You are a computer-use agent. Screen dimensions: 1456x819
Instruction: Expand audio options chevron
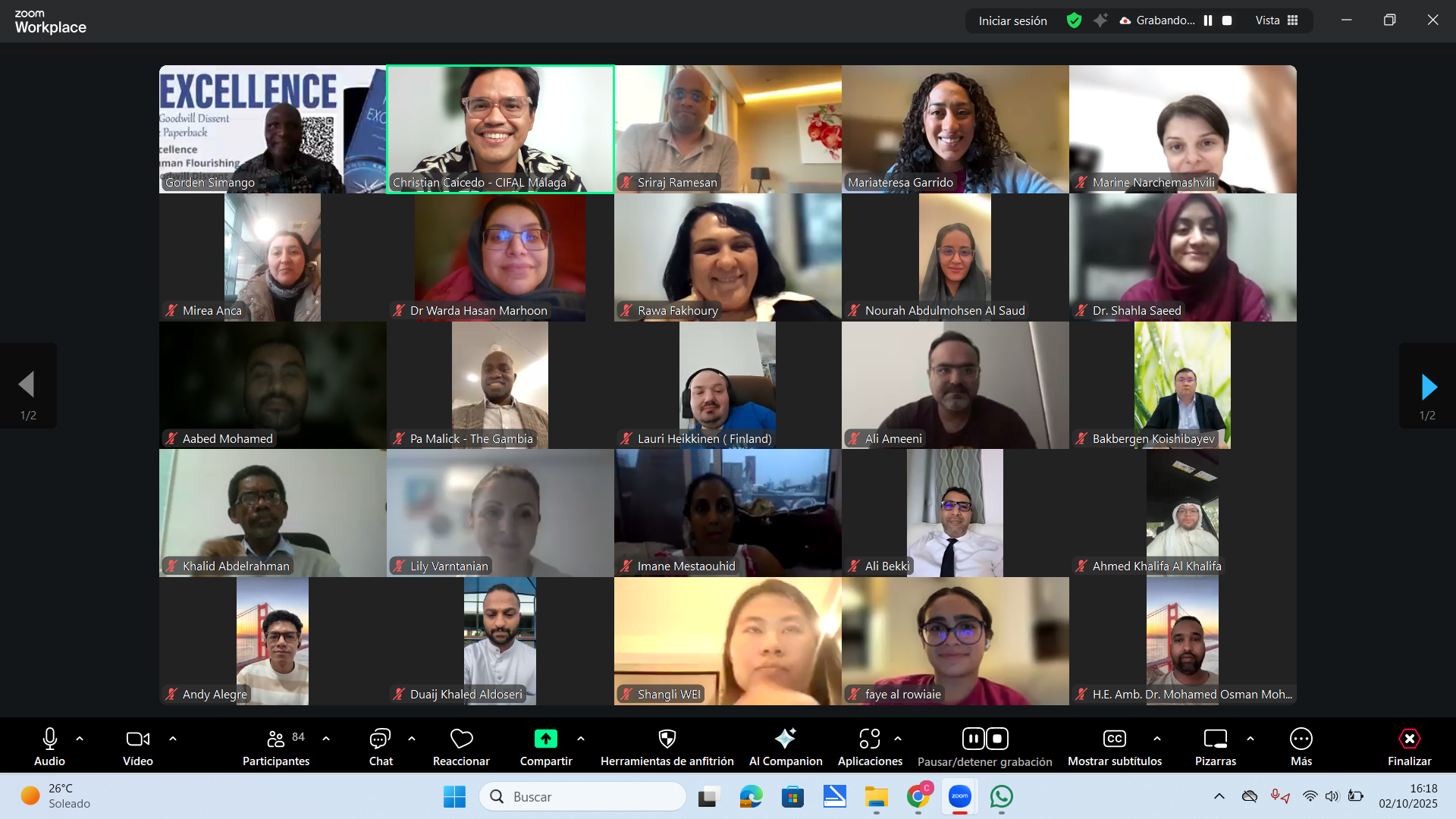point(80,738)
